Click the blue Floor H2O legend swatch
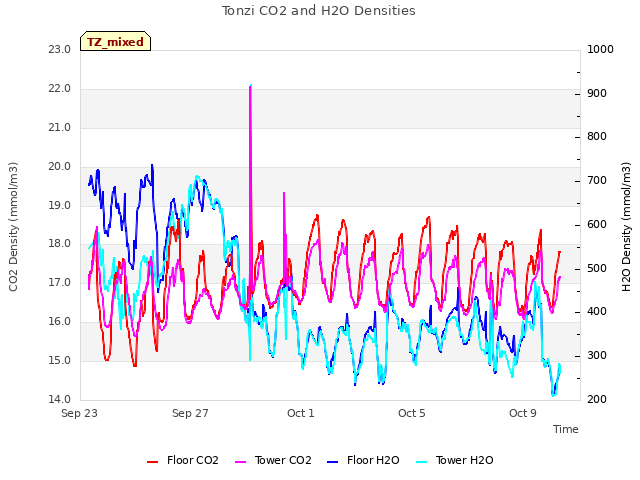This screenshot has height=480, width=640. coord(333,462)
